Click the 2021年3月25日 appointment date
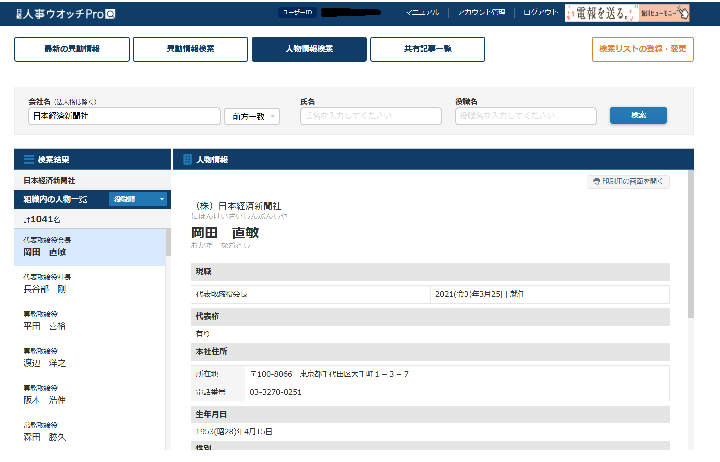This screenshot has width=720, height=462. pos(479,294)
